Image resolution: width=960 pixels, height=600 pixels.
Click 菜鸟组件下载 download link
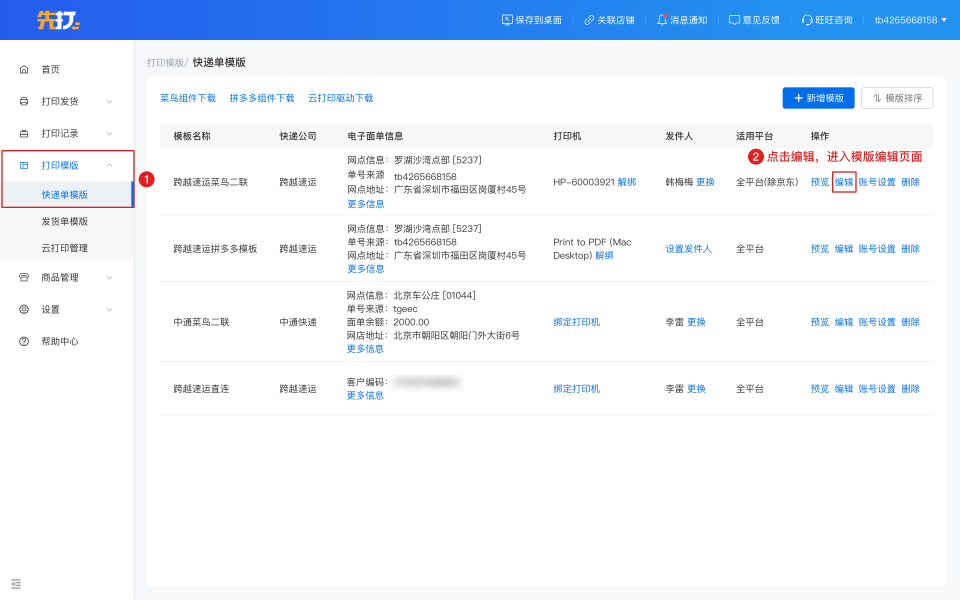(x=188, y=98)
